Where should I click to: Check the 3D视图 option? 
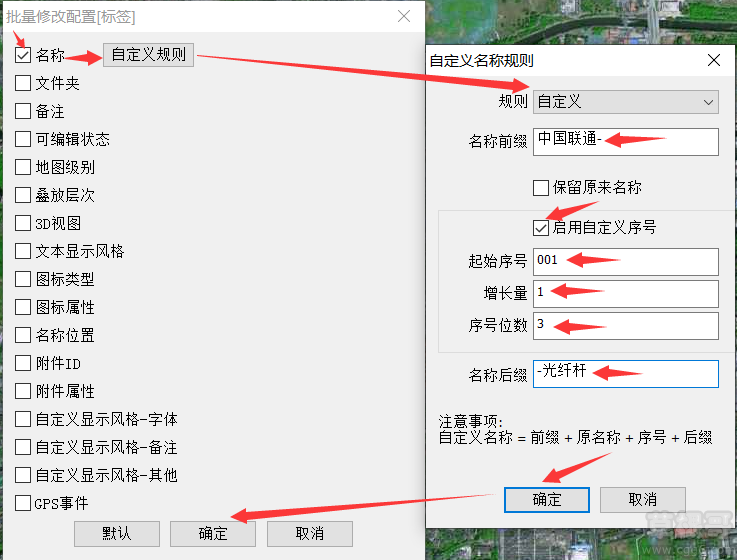pyautogui.click(x=23, y=223)
